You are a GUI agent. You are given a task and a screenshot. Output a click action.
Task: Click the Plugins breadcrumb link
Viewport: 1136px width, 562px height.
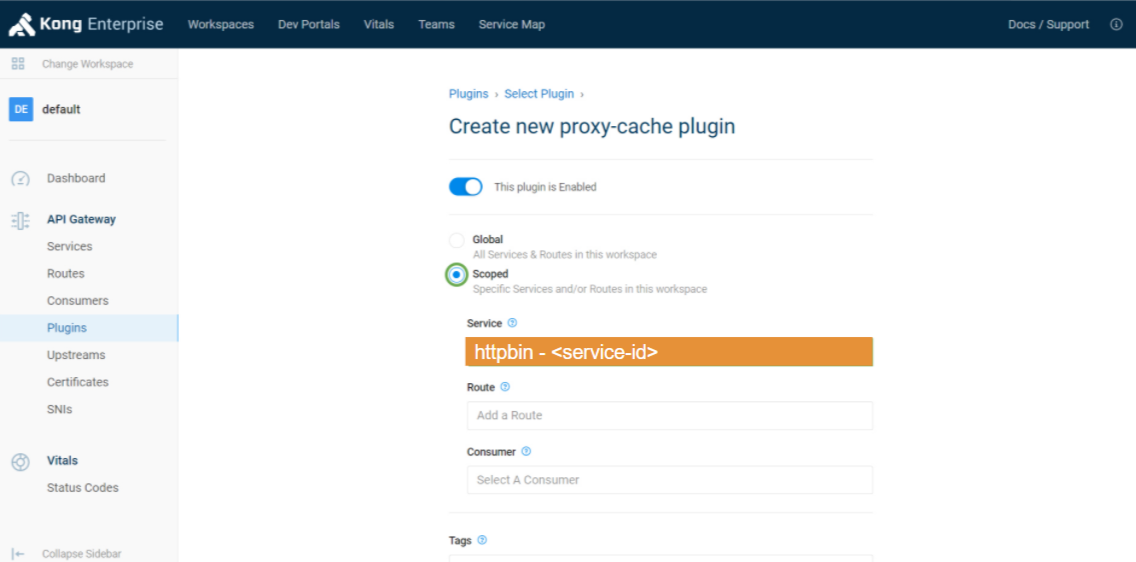pos(469,93)
